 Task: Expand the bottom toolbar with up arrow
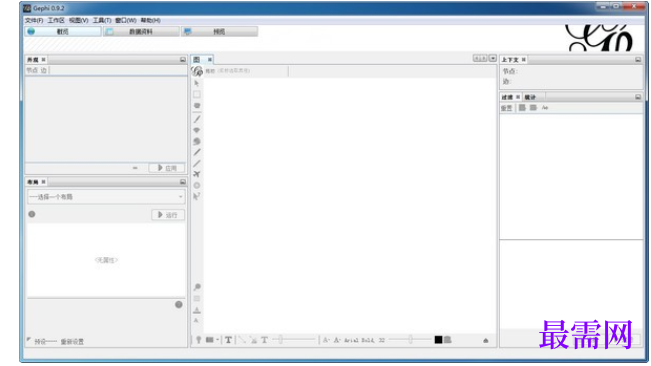coord(486,341)
